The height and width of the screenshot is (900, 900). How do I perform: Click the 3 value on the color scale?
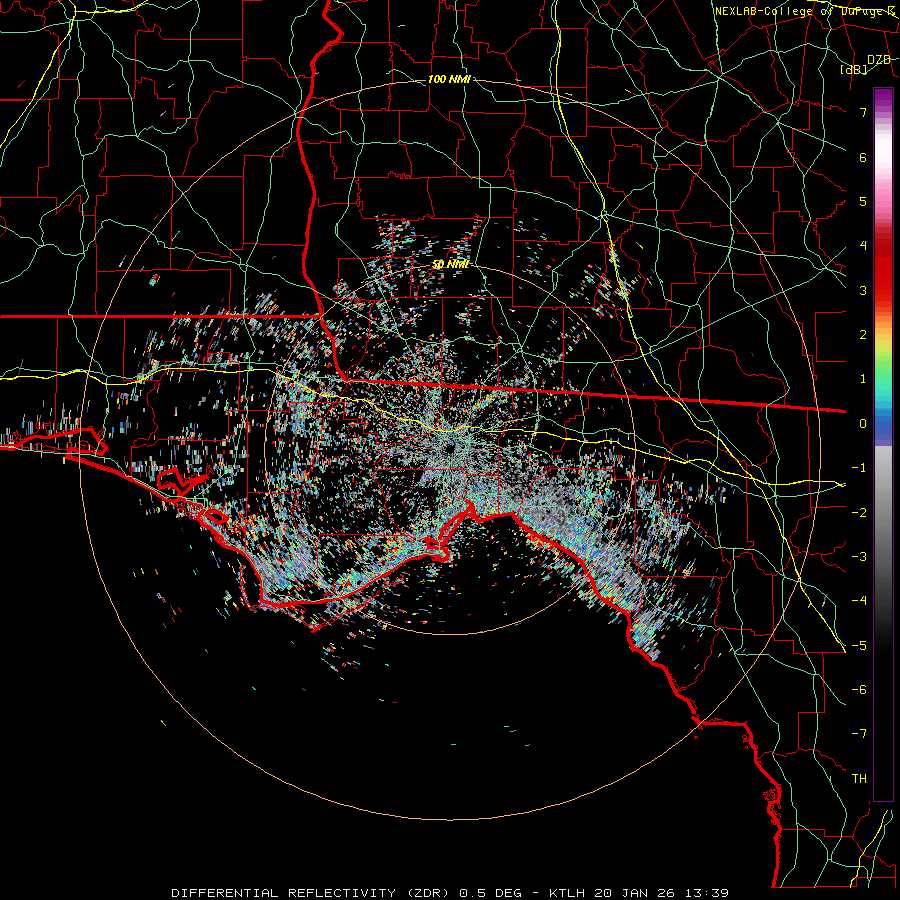[863, 290]
